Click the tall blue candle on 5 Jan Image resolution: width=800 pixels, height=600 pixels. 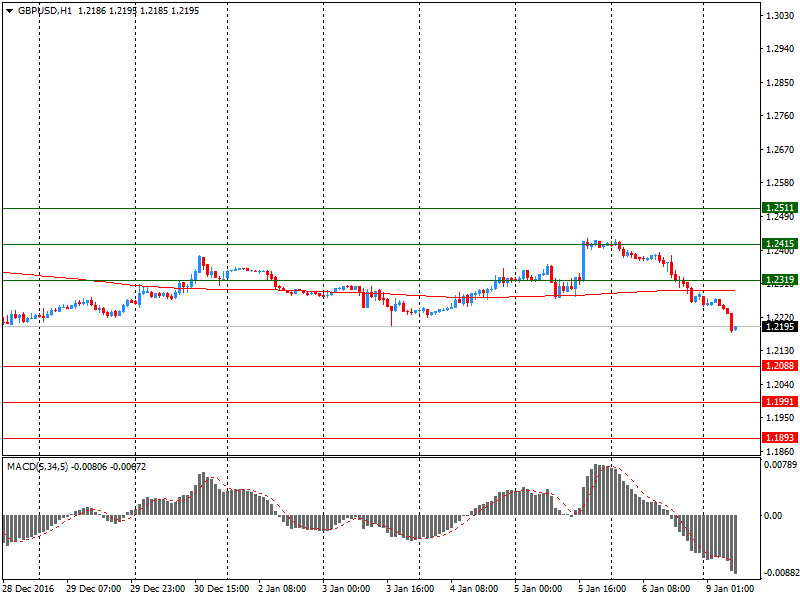pyautogui.click(x=584, y=261)
